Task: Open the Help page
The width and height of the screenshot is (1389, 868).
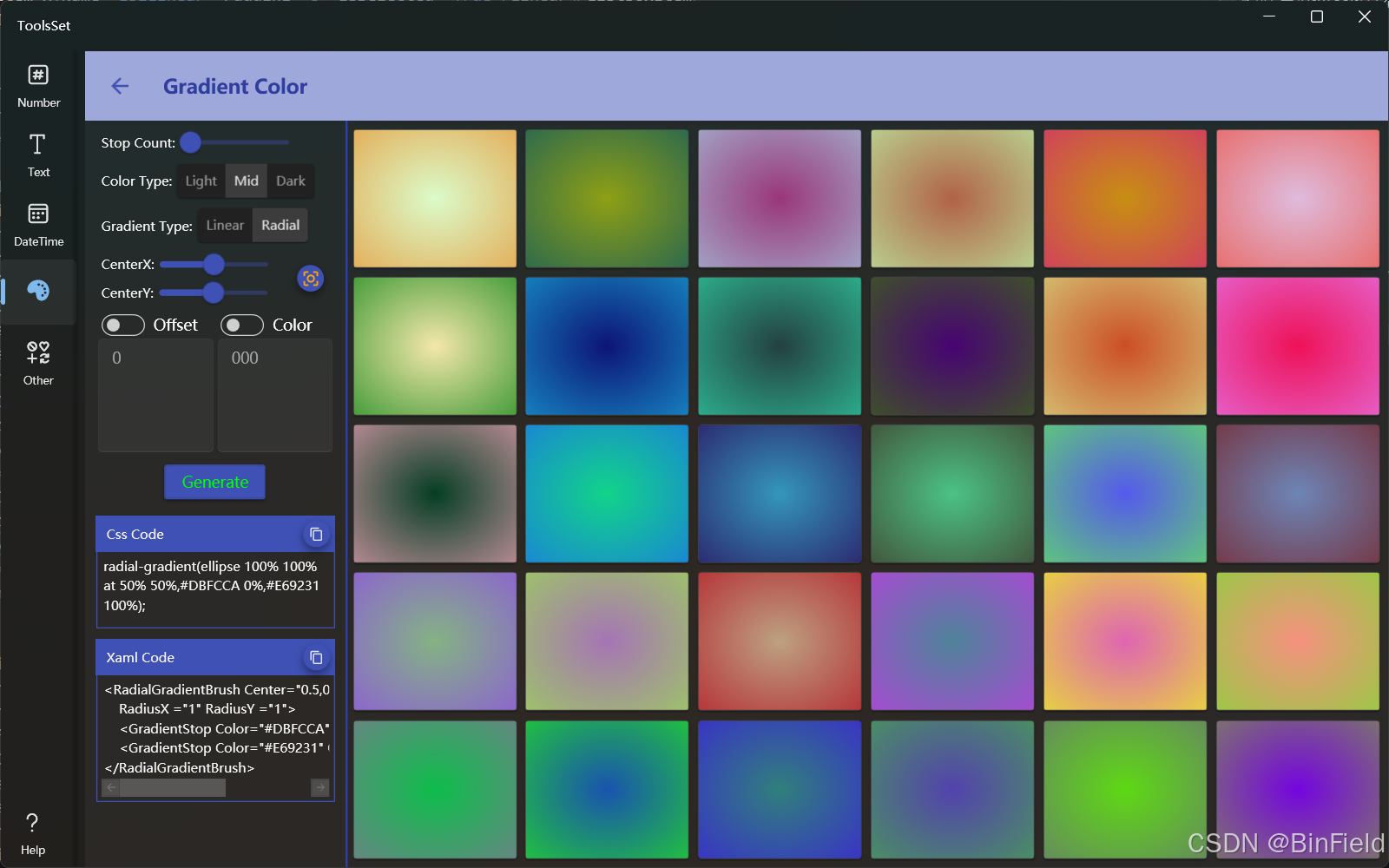Action: click(x=33, y=834)
